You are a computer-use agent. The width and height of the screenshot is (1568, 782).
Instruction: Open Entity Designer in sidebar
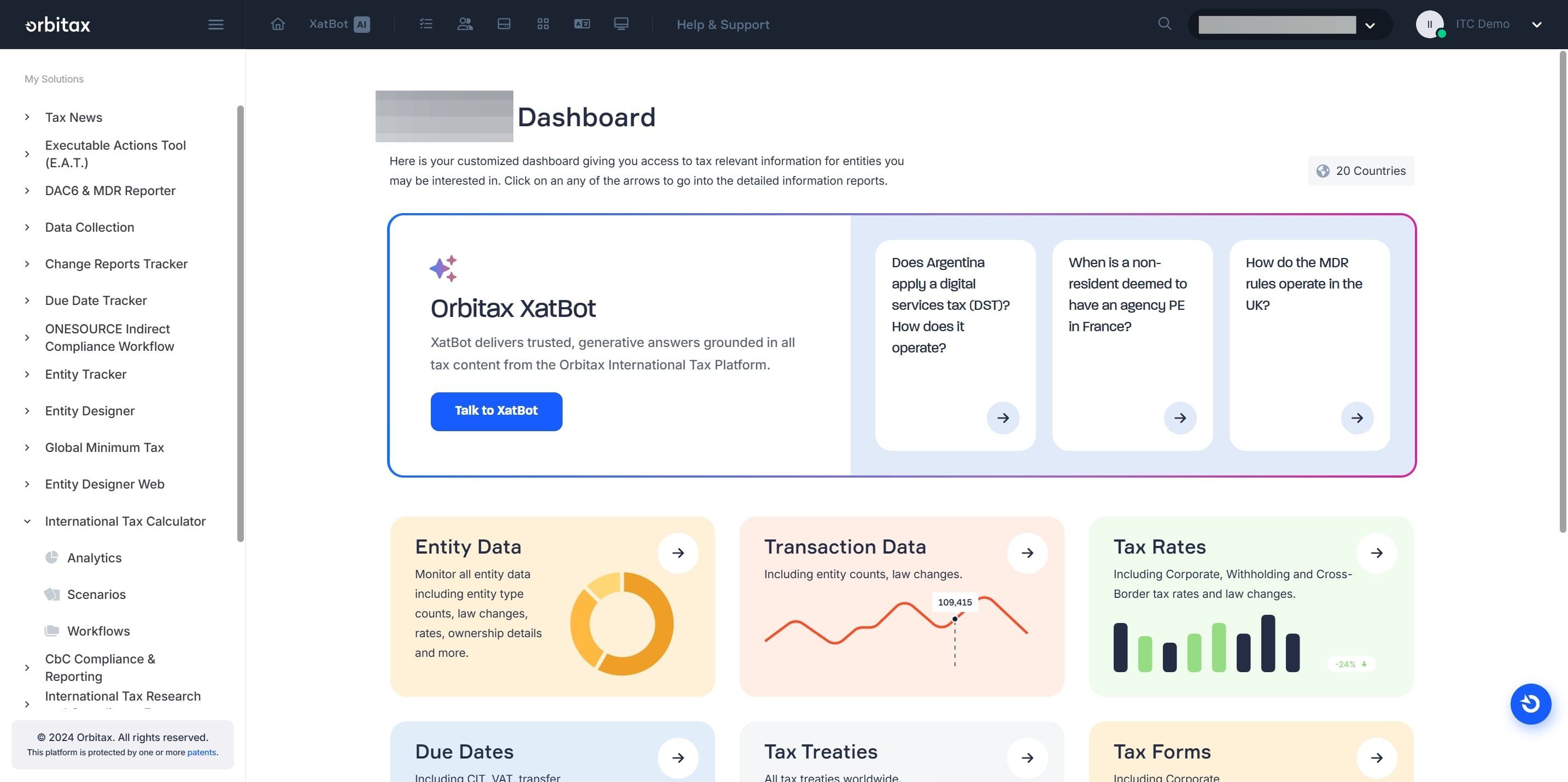[x=90, y=410]
